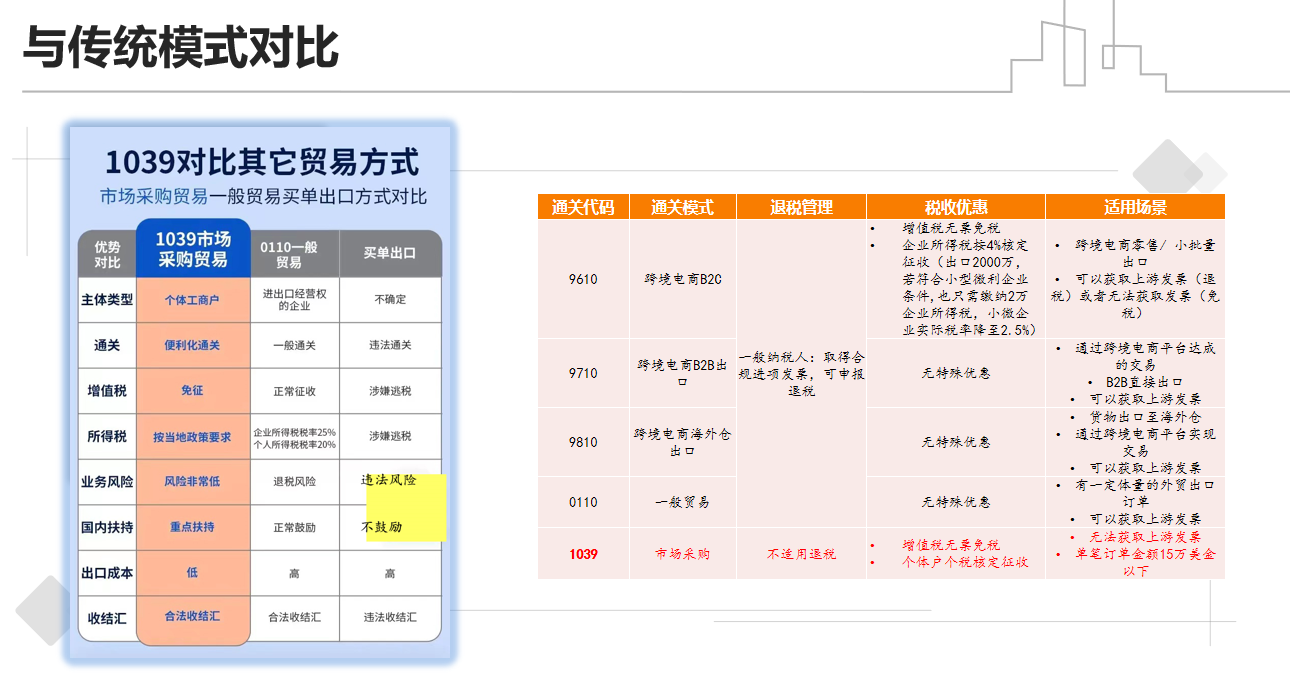Select the 通关模式 table header

point(682,207)
